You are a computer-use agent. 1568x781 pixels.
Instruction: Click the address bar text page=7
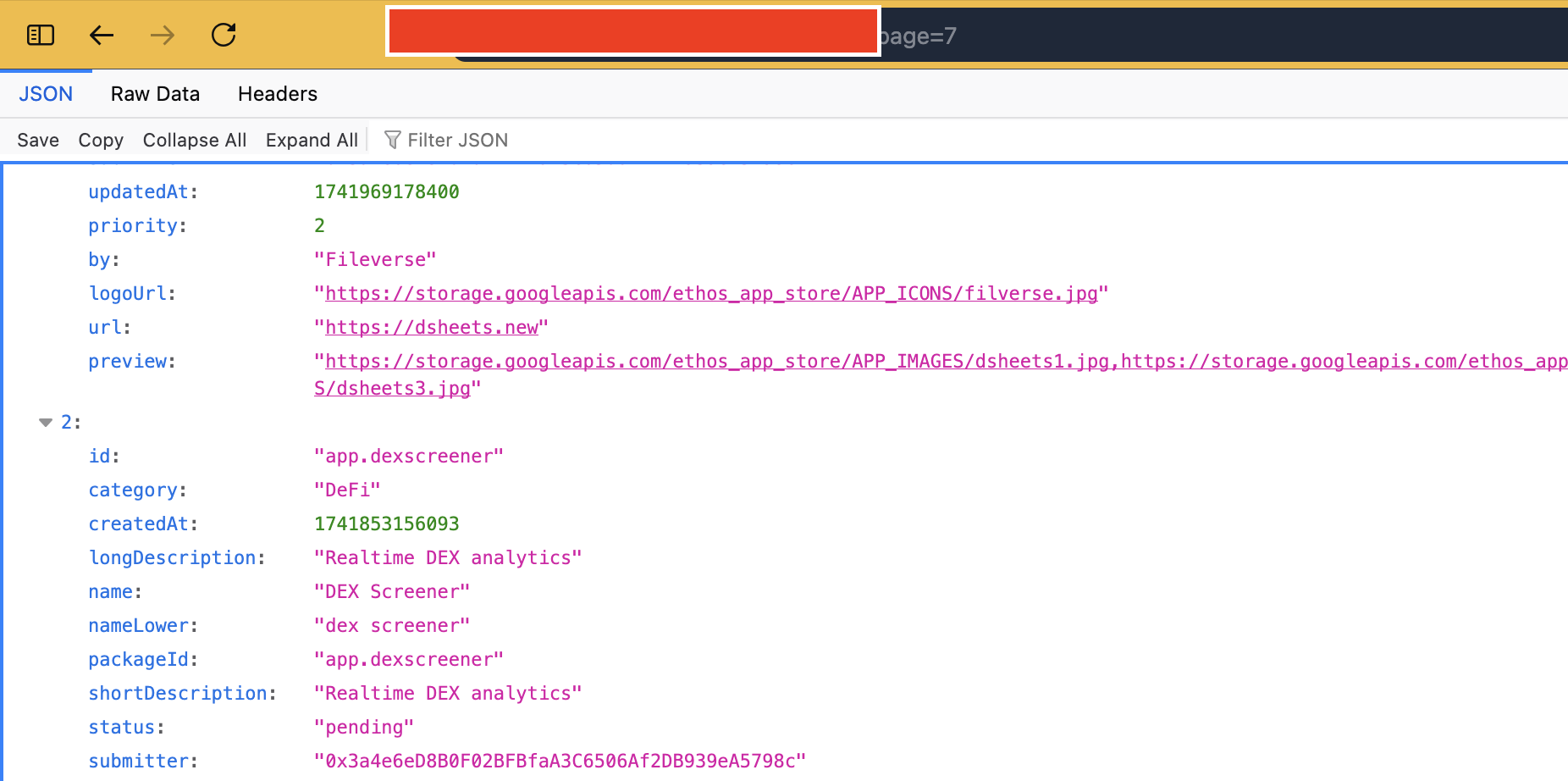coord(918,36)
